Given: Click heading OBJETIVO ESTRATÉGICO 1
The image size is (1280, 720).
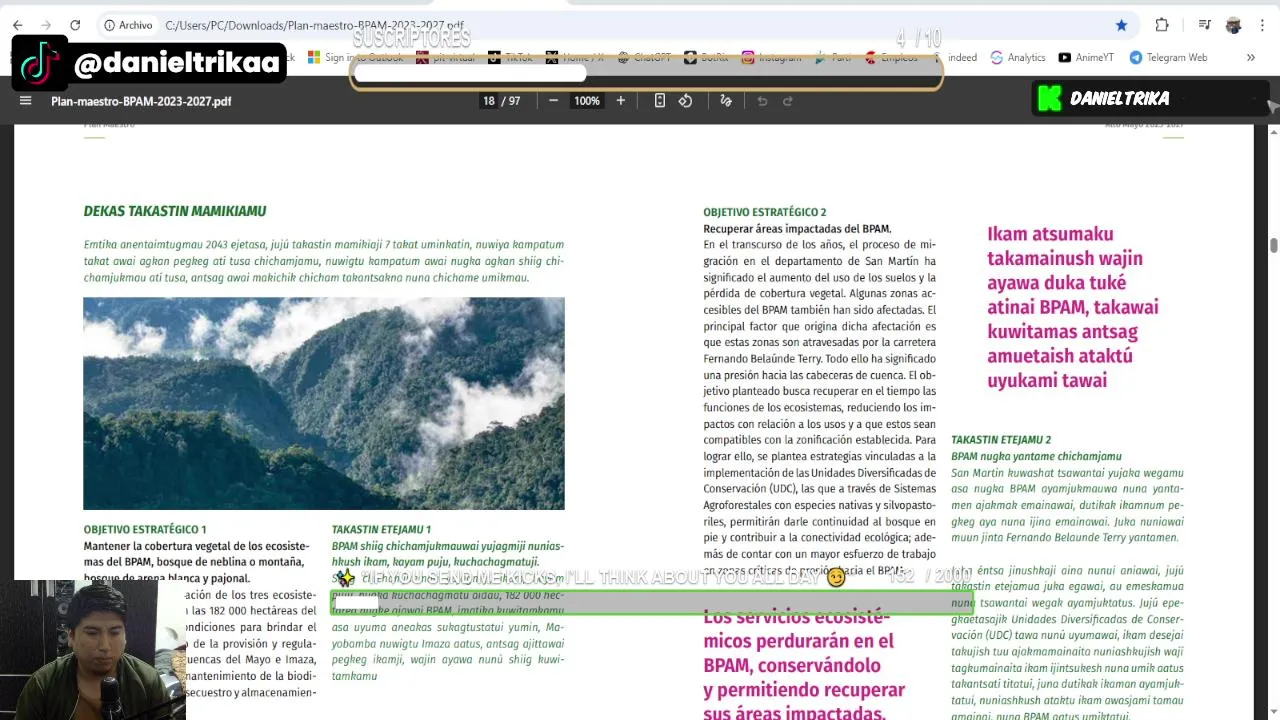Looking at the screenshot, I should point(145,529).
